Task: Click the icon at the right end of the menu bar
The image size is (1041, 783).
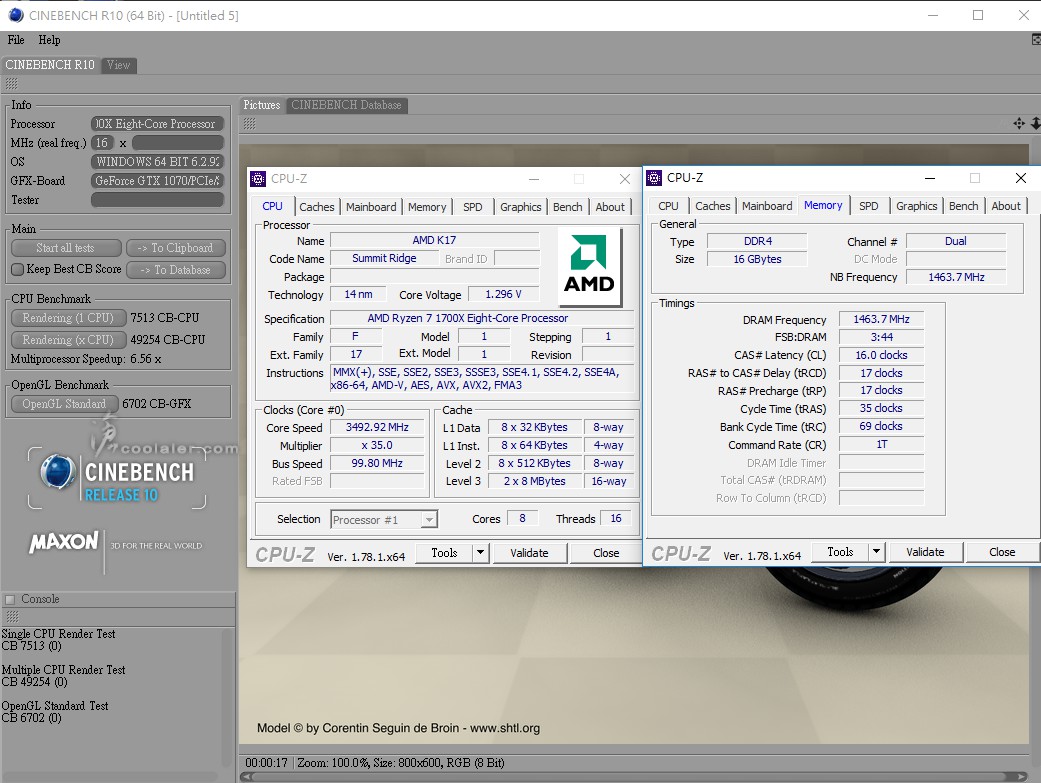Action: pos(1036,40)
